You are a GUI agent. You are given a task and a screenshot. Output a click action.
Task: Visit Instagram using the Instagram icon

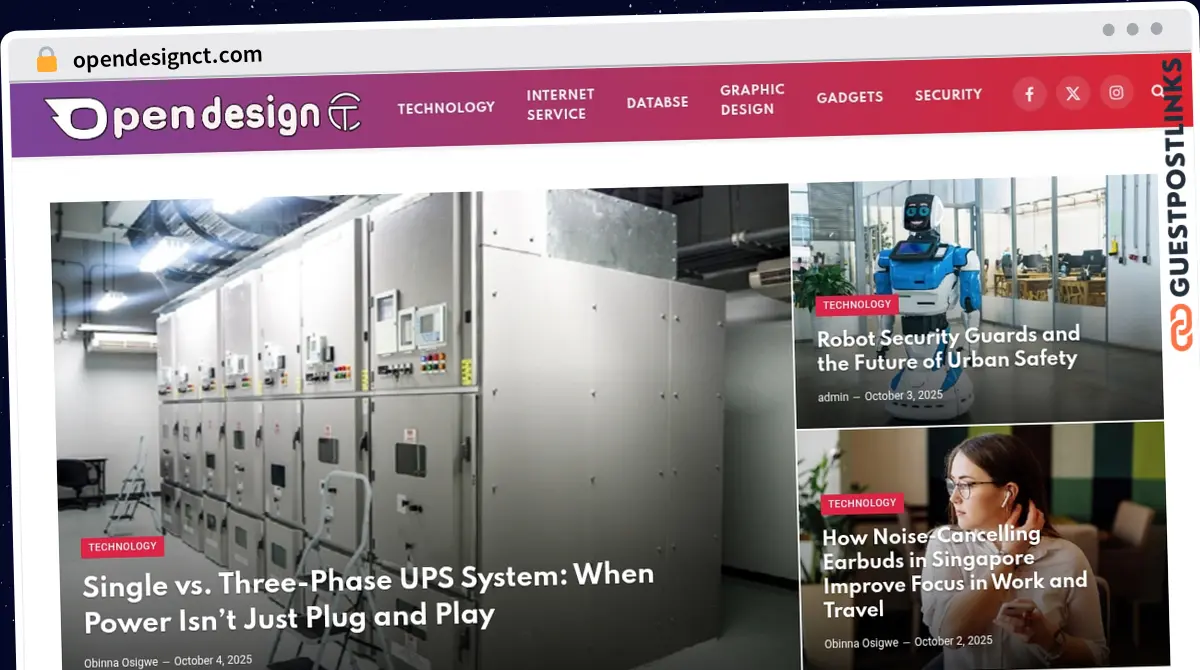coord(1116,92)
